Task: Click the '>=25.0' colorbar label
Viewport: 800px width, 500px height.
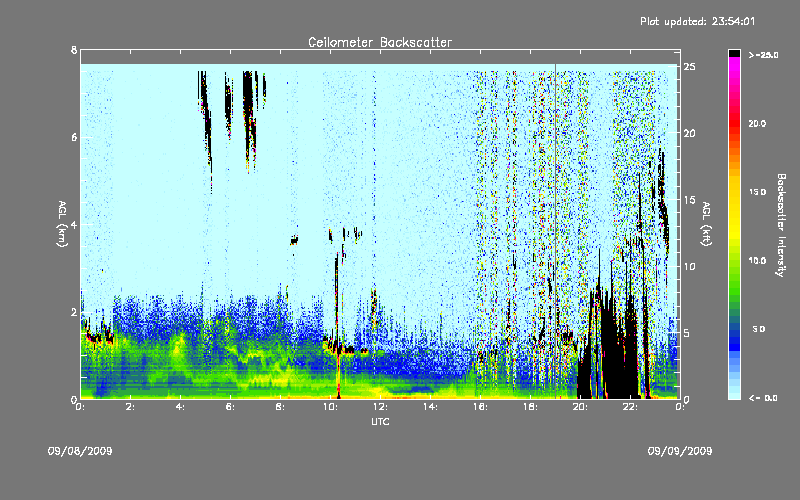Action: [763, 55]
